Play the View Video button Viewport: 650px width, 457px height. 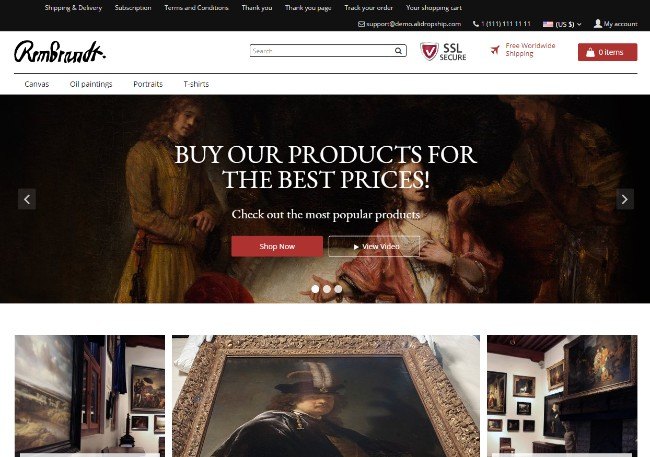point(374,246)
